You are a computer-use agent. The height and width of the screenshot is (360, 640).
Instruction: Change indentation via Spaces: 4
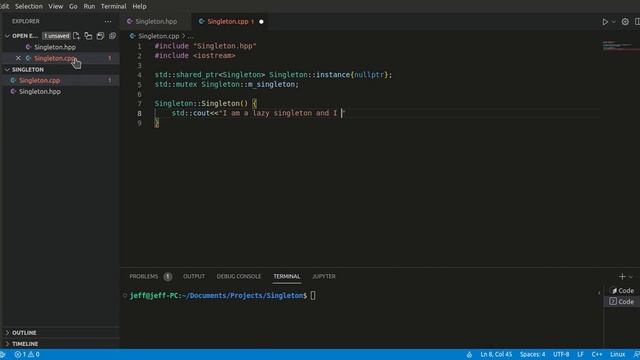[x=532, y=354]
